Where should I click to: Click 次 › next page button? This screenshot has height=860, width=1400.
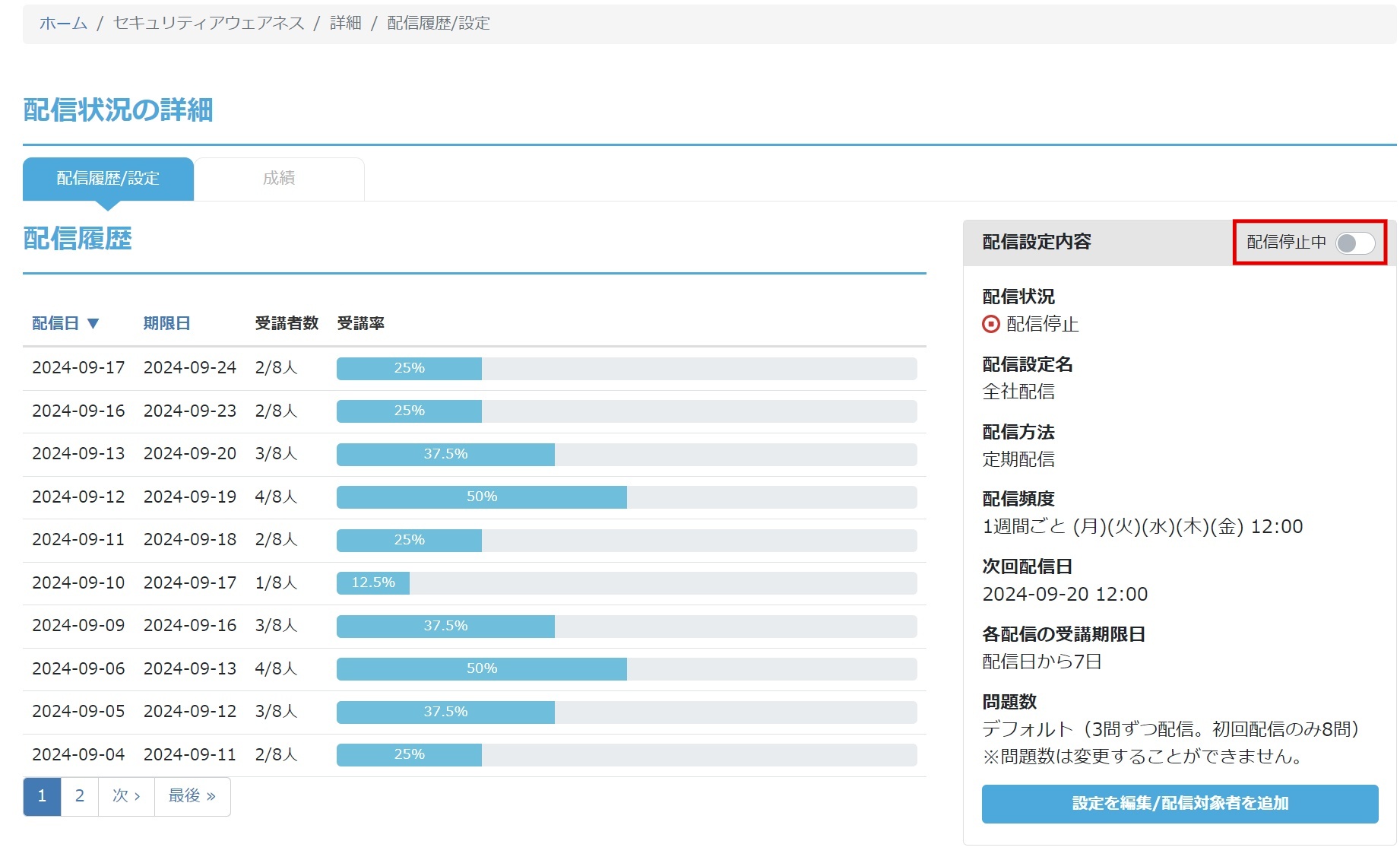coord(126,796)
